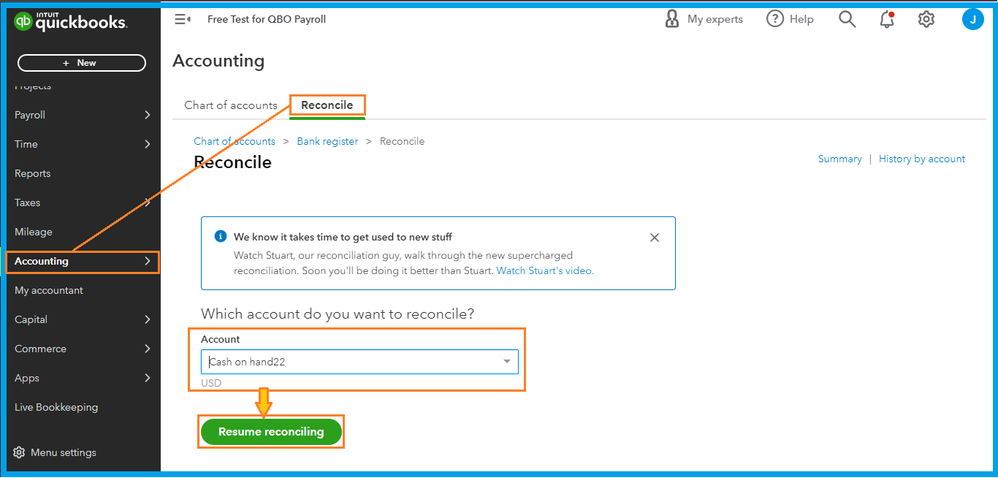Click the My experts label
This screenshot has width=998, height=478.
point(715,20)
